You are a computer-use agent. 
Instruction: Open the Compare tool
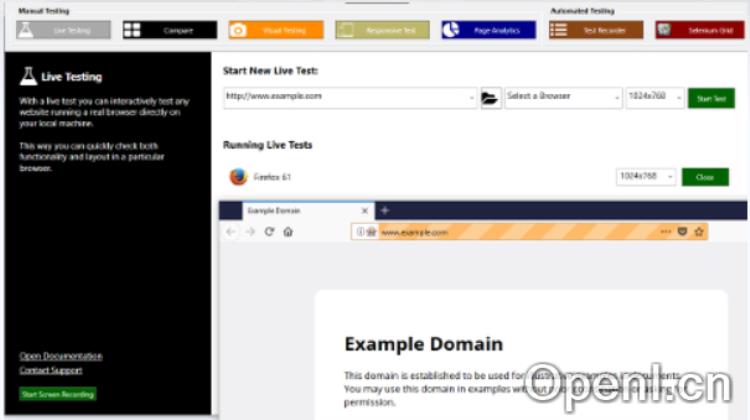point(169,30)
